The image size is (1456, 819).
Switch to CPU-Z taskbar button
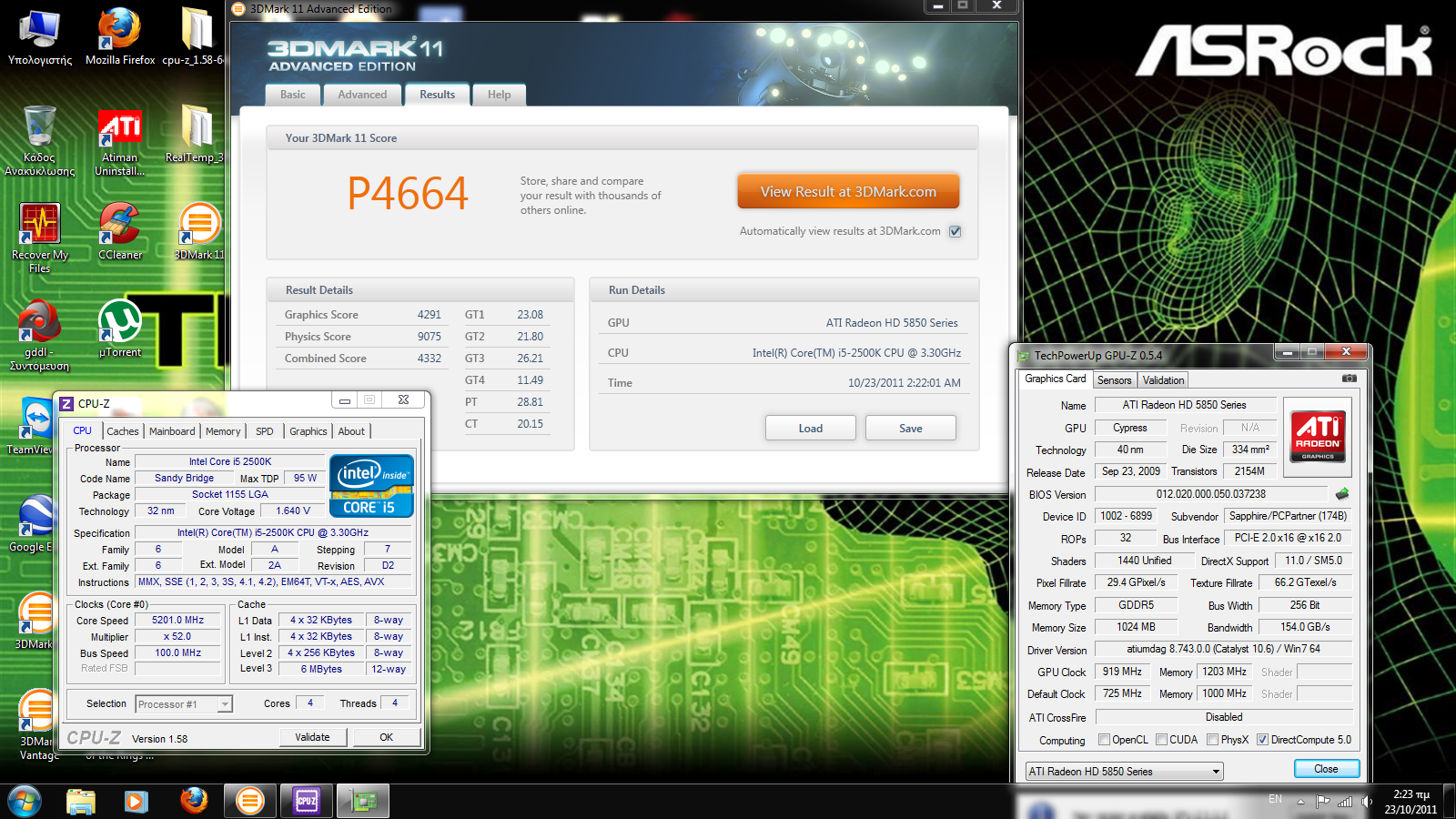pos(307,801)
